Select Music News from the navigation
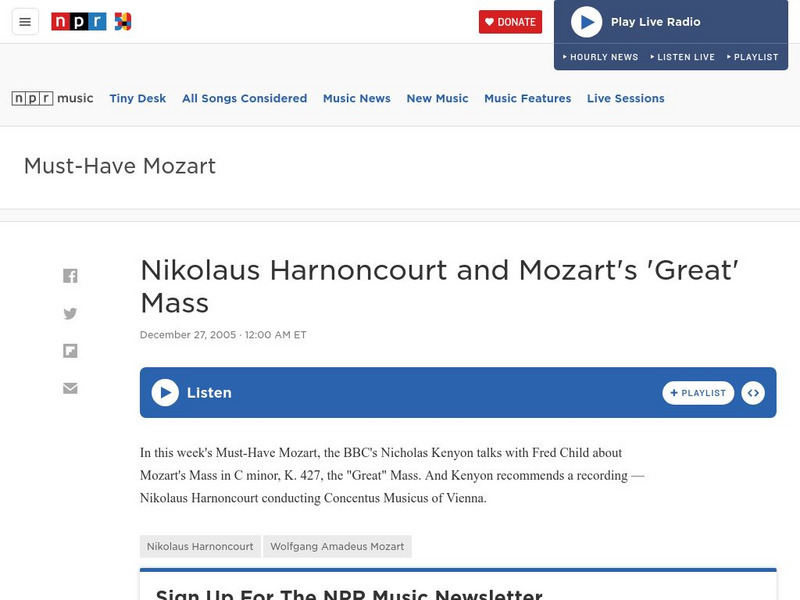 [356, 98]
